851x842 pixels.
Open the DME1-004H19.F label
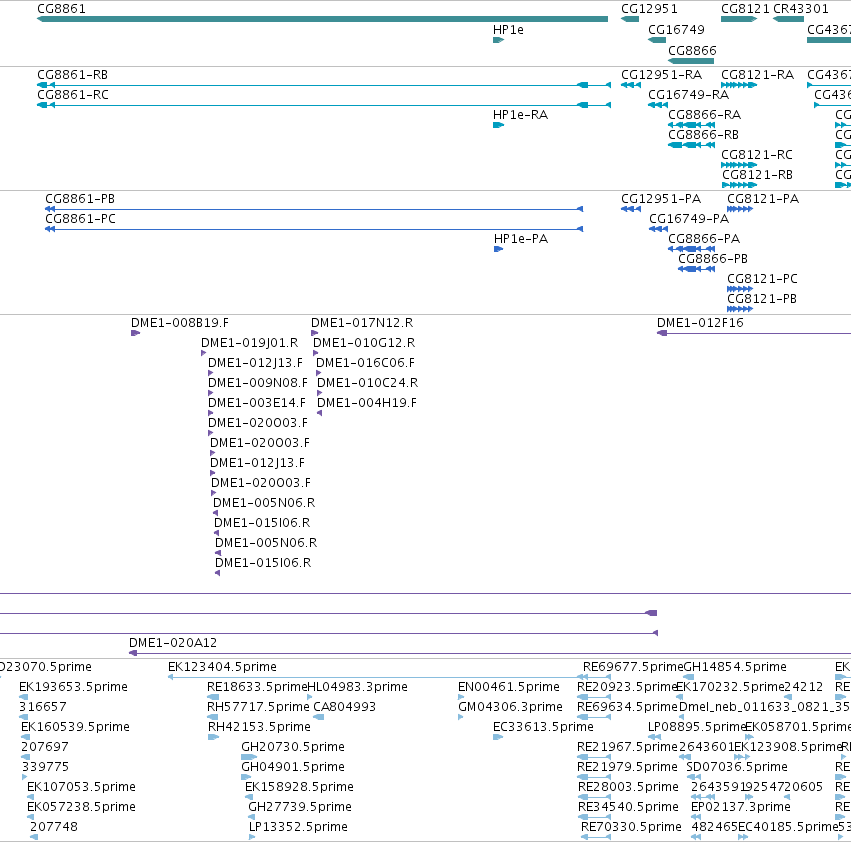[367, 403]
